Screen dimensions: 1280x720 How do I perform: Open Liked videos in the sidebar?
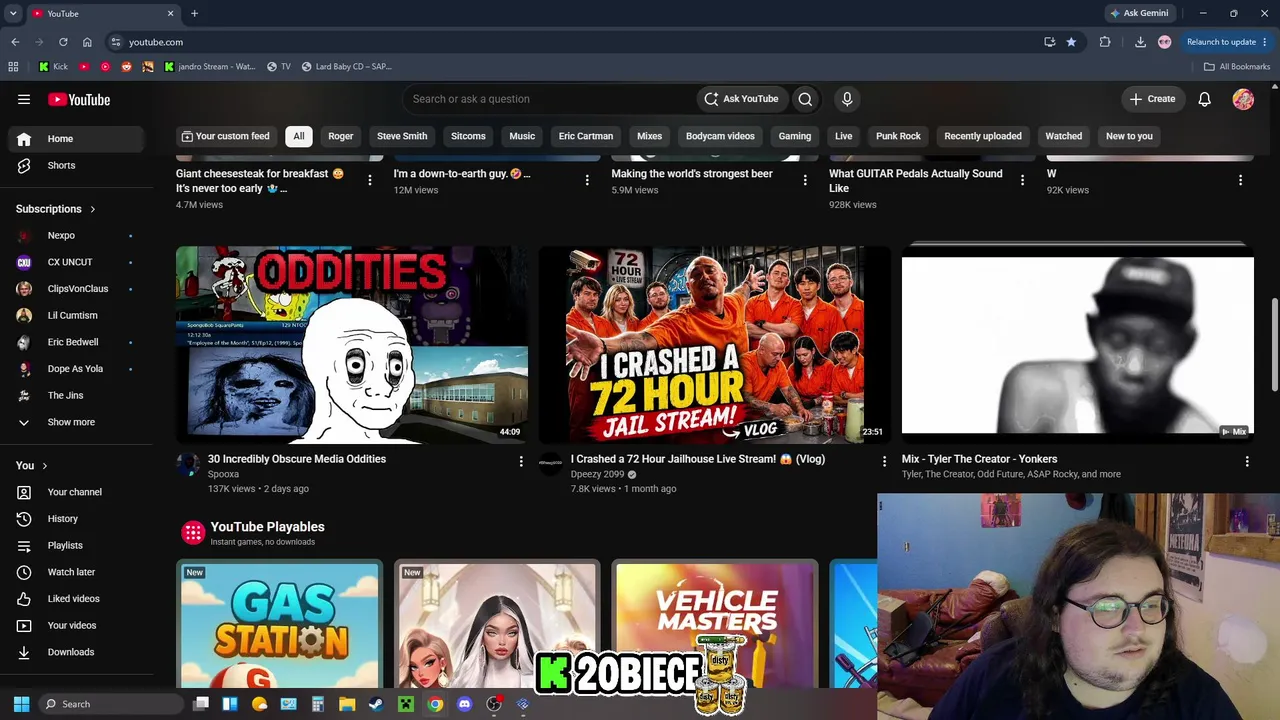(76, 599)
